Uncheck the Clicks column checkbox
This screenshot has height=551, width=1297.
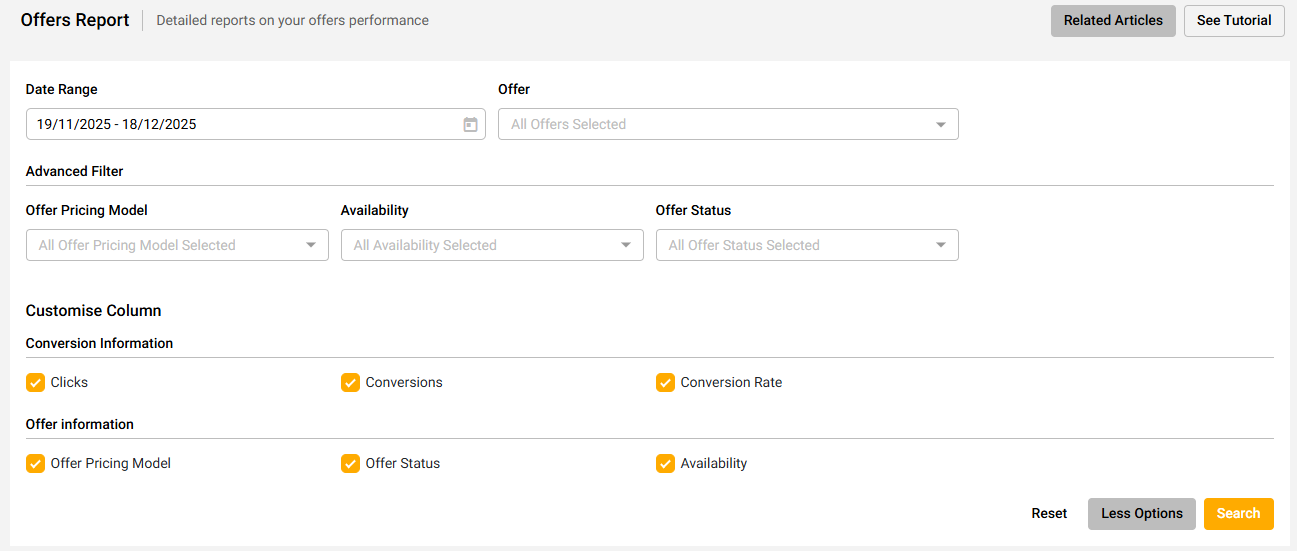tap(36, 382)
